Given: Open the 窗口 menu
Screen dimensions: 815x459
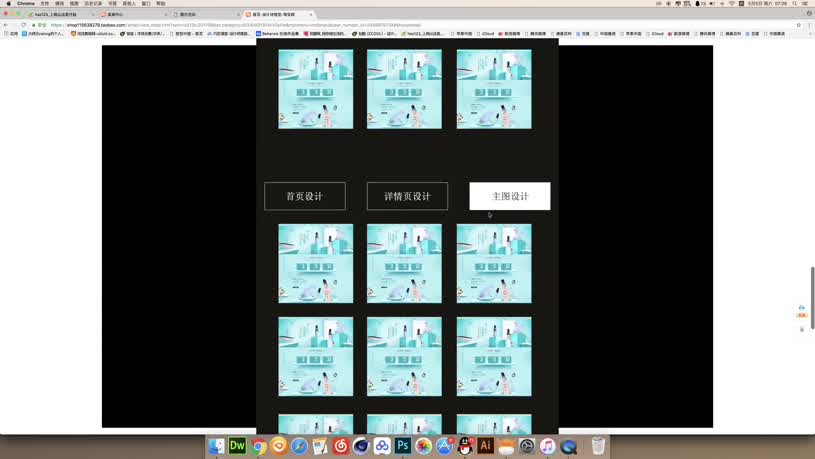Looking at the screenshot, I should pos(146,3).
